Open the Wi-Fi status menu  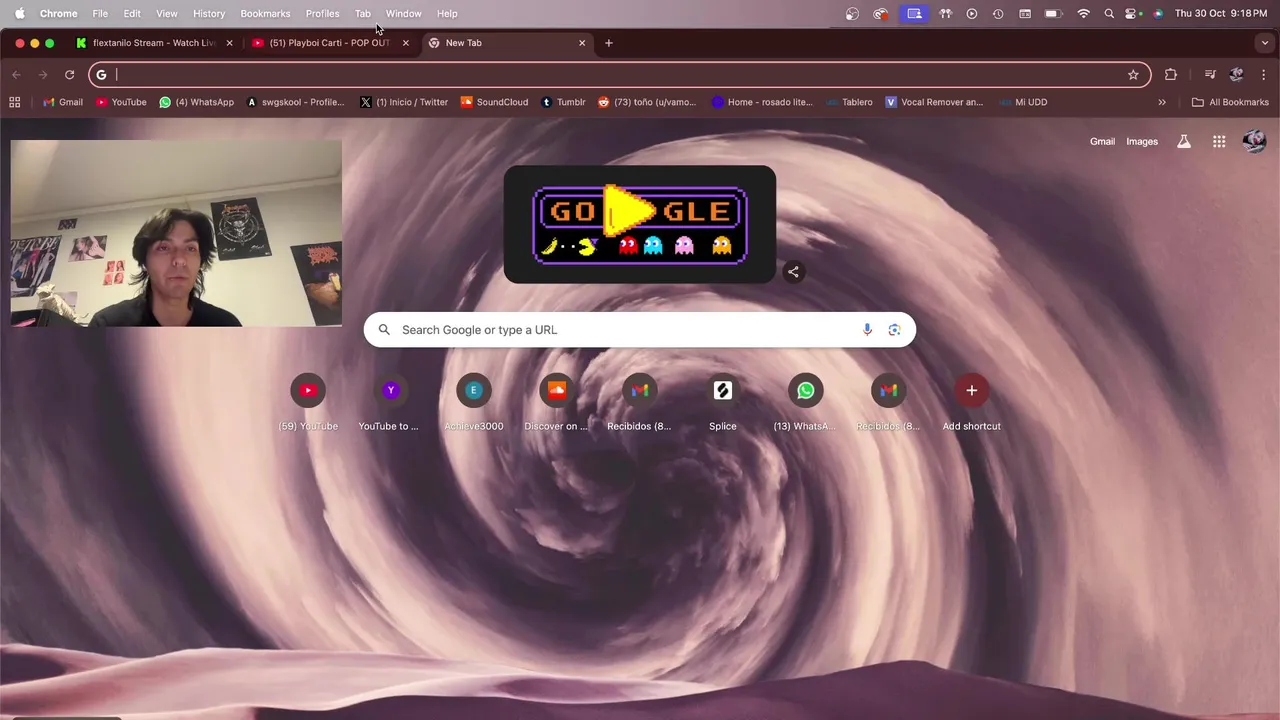pos(1083,13)
